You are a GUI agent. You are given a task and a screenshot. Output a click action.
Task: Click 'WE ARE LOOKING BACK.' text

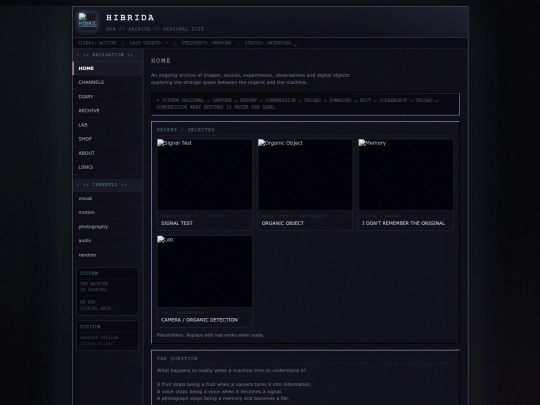[96, 305]
